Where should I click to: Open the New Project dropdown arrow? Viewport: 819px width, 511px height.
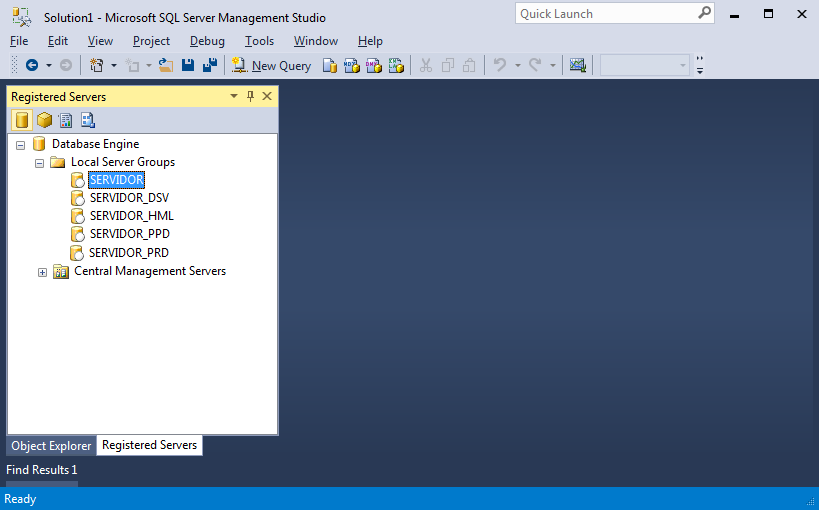click(113, 65)
